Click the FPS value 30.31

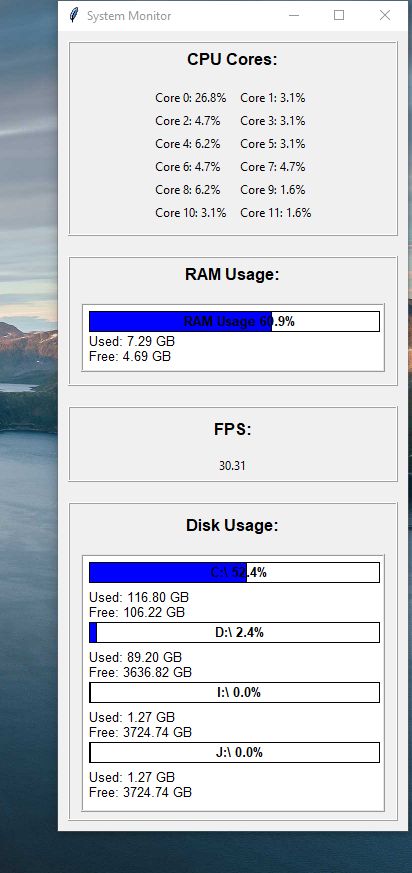232,465
